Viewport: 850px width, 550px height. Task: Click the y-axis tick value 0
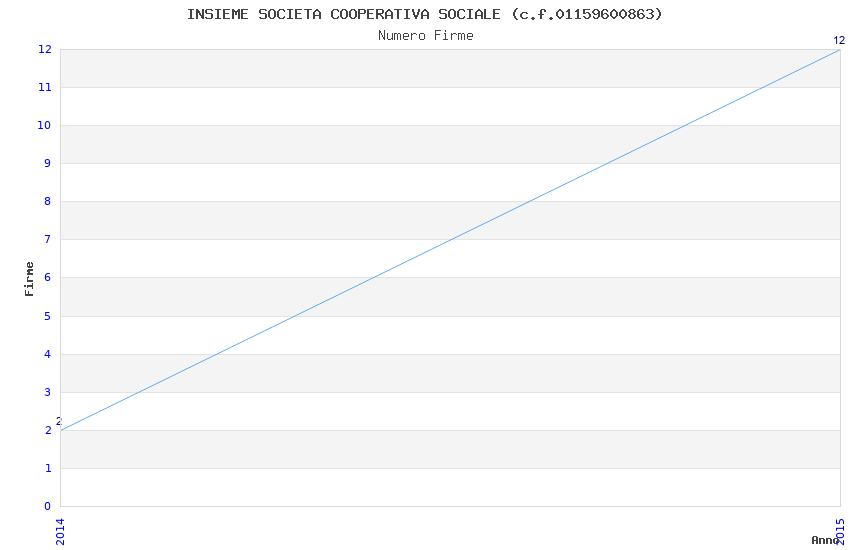[x=48, y=506]
